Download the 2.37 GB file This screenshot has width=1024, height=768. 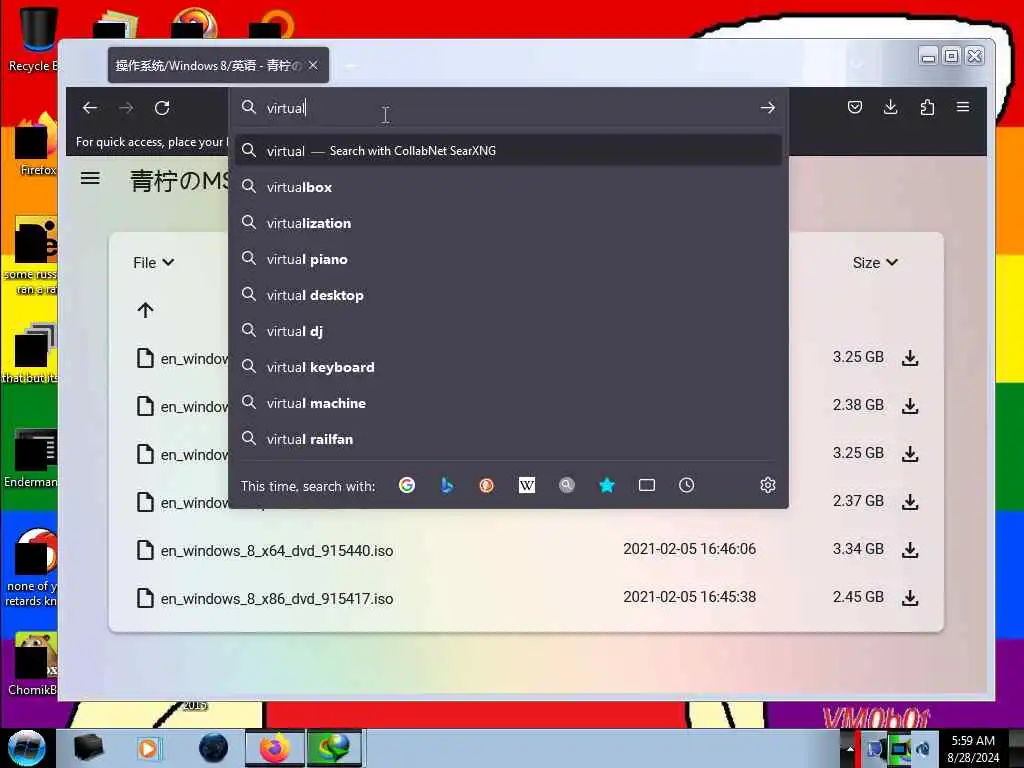[x=910, y=502]
